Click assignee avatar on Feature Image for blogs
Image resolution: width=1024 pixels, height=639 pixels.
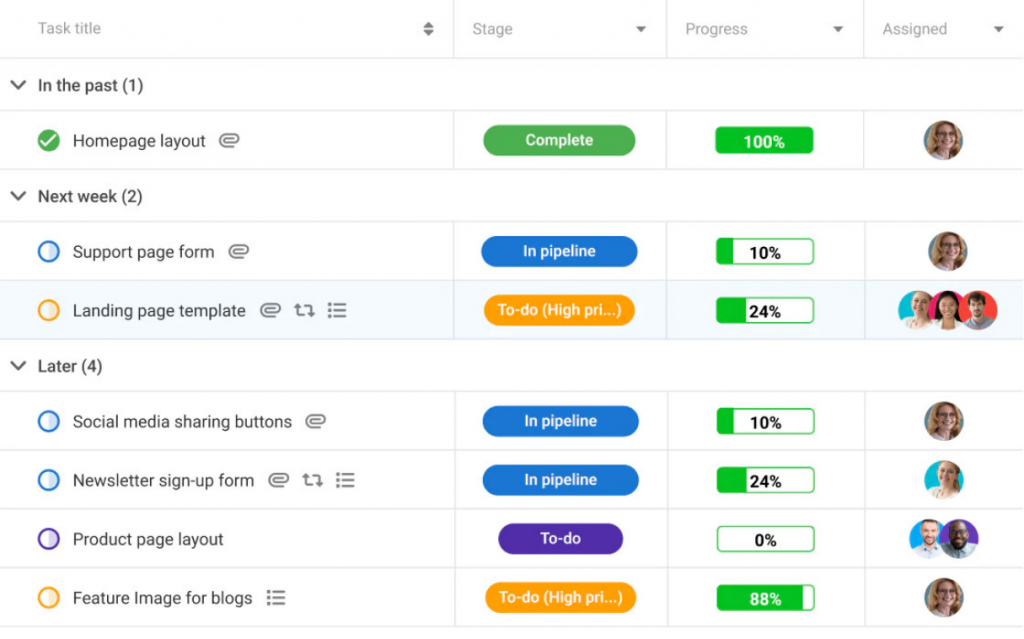tap(944, 597)
